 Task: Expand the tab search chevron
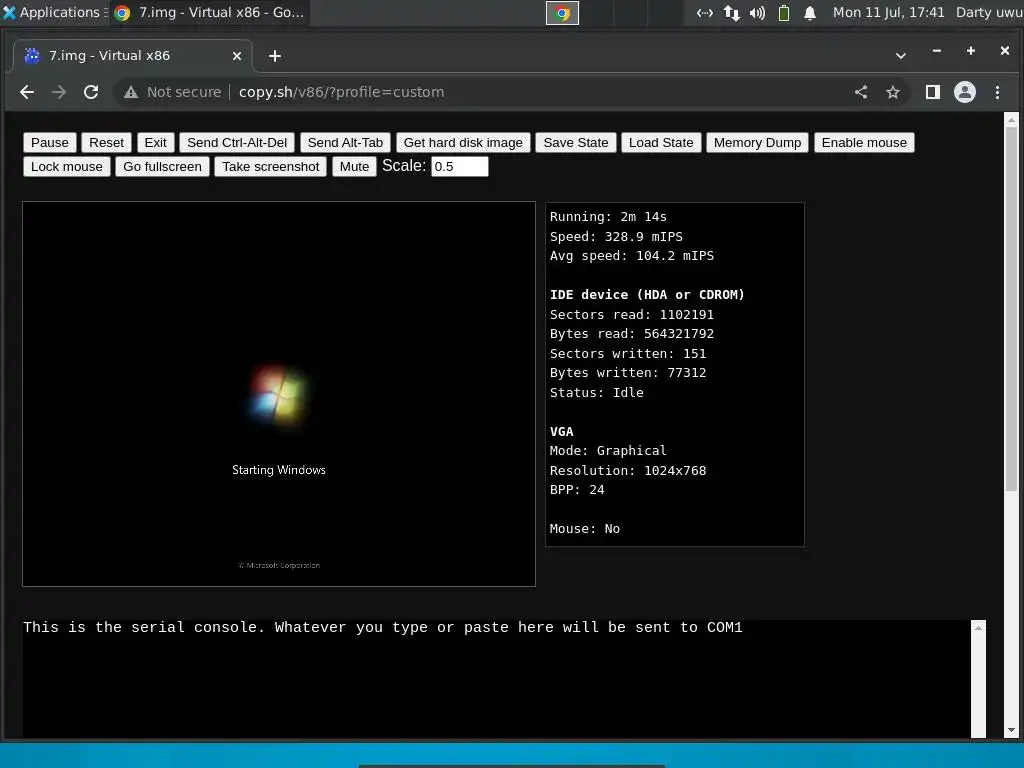tap(901, 56)
